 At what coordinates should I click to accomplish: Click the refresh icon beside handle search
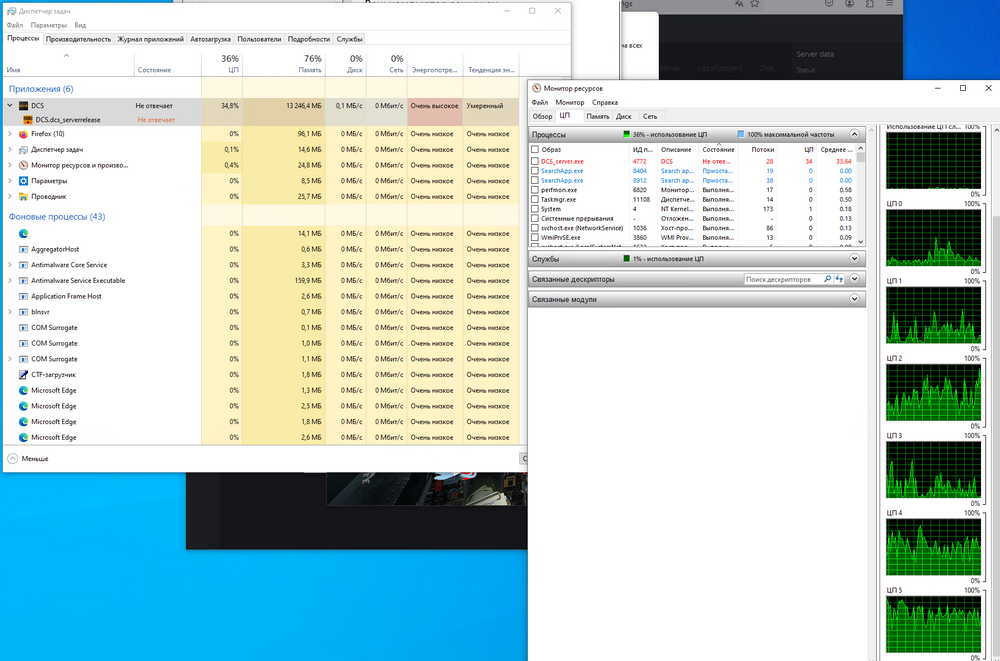tap(839, 279)
